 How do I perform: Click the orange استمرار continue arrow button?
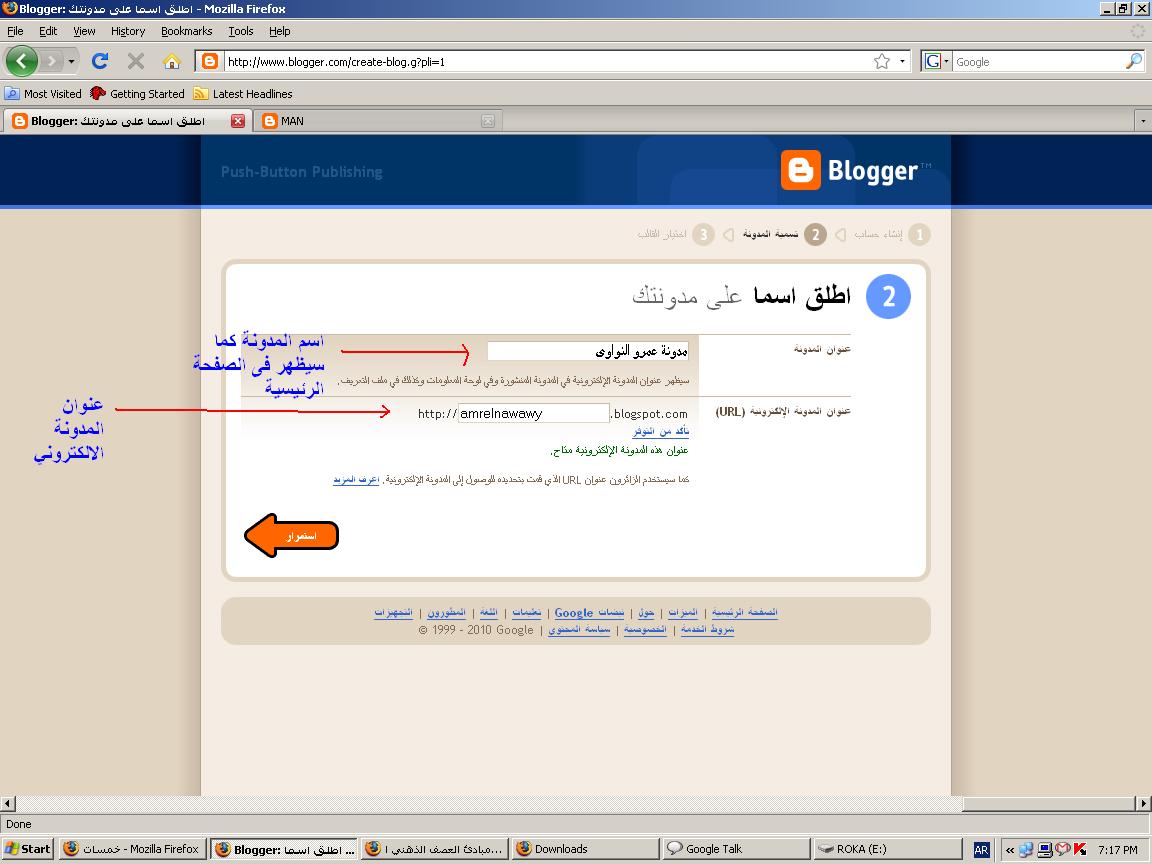pos(292,536)
